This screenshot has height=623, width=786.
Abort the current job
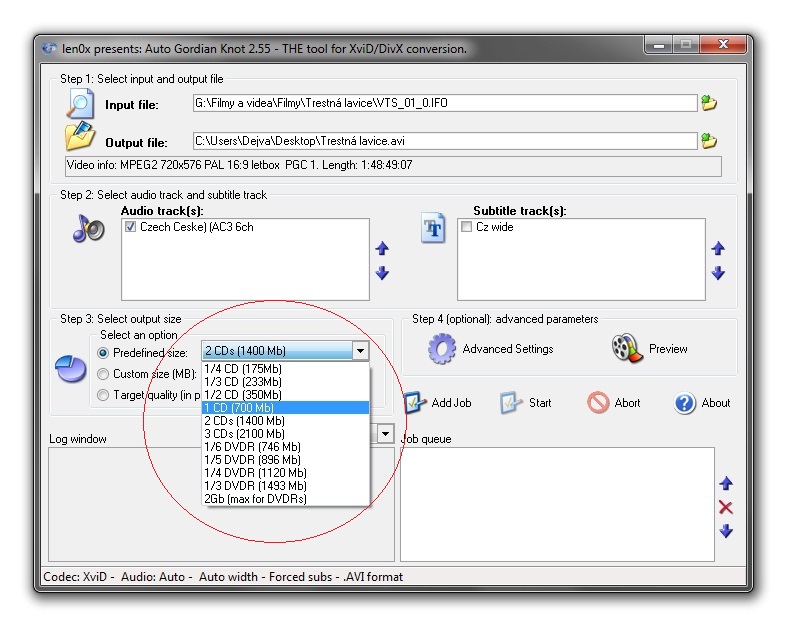(614, 402)
